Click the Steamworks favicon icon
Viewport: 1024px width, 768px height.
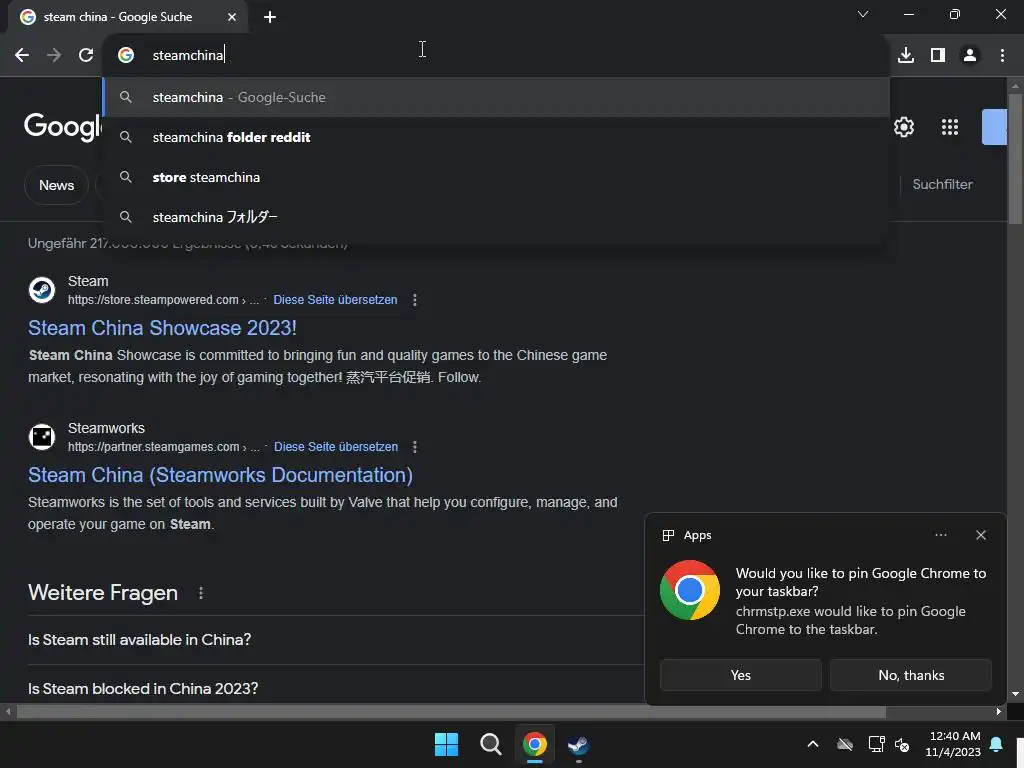42,437
